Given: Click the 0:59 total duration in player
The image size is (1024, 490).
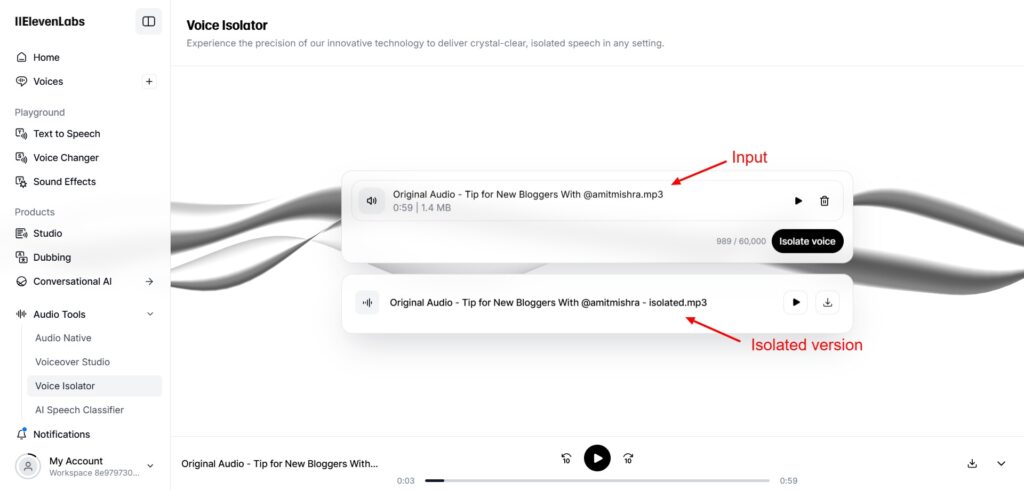Looking at the screenshot, I should (x=788, y=481).
